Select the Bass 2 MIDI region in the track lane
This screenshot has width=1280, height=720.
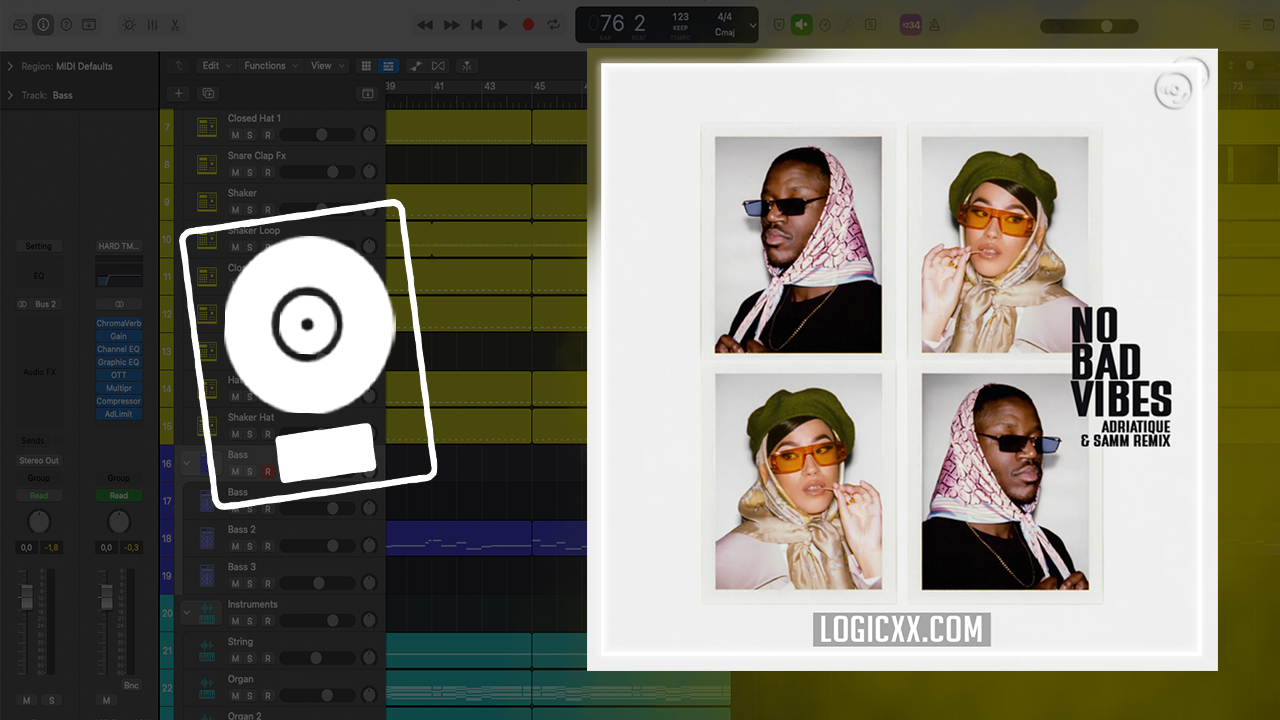coord(486,538)
